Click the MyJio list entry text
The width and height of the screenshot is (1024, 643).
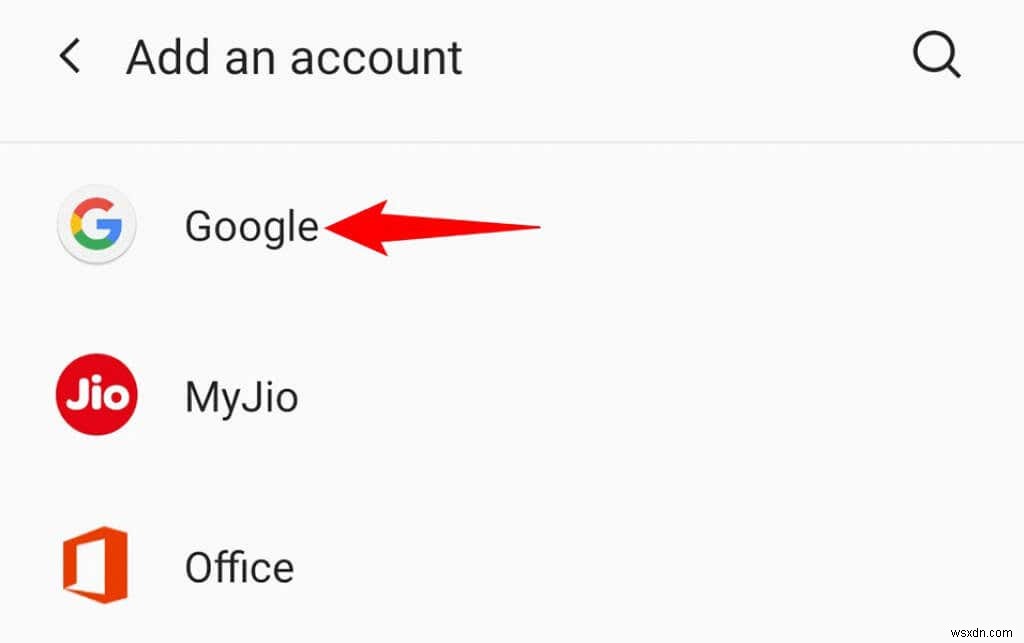(240, 395)
